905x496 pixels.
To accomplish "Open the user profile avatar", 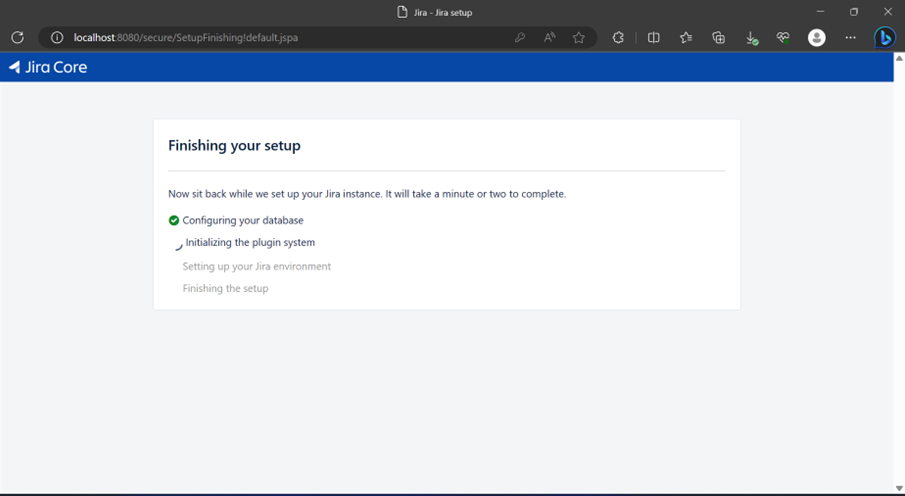I will coord(817,38).
